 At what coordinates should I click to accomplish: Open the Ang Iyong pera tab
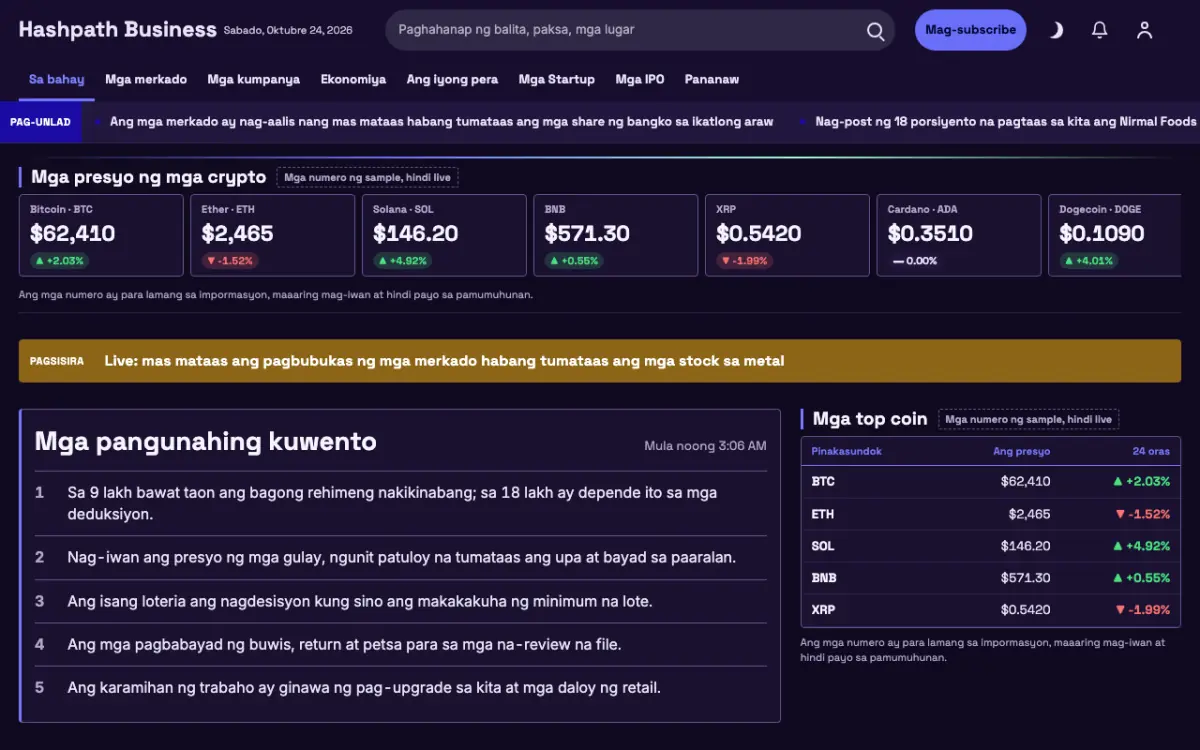452,79
